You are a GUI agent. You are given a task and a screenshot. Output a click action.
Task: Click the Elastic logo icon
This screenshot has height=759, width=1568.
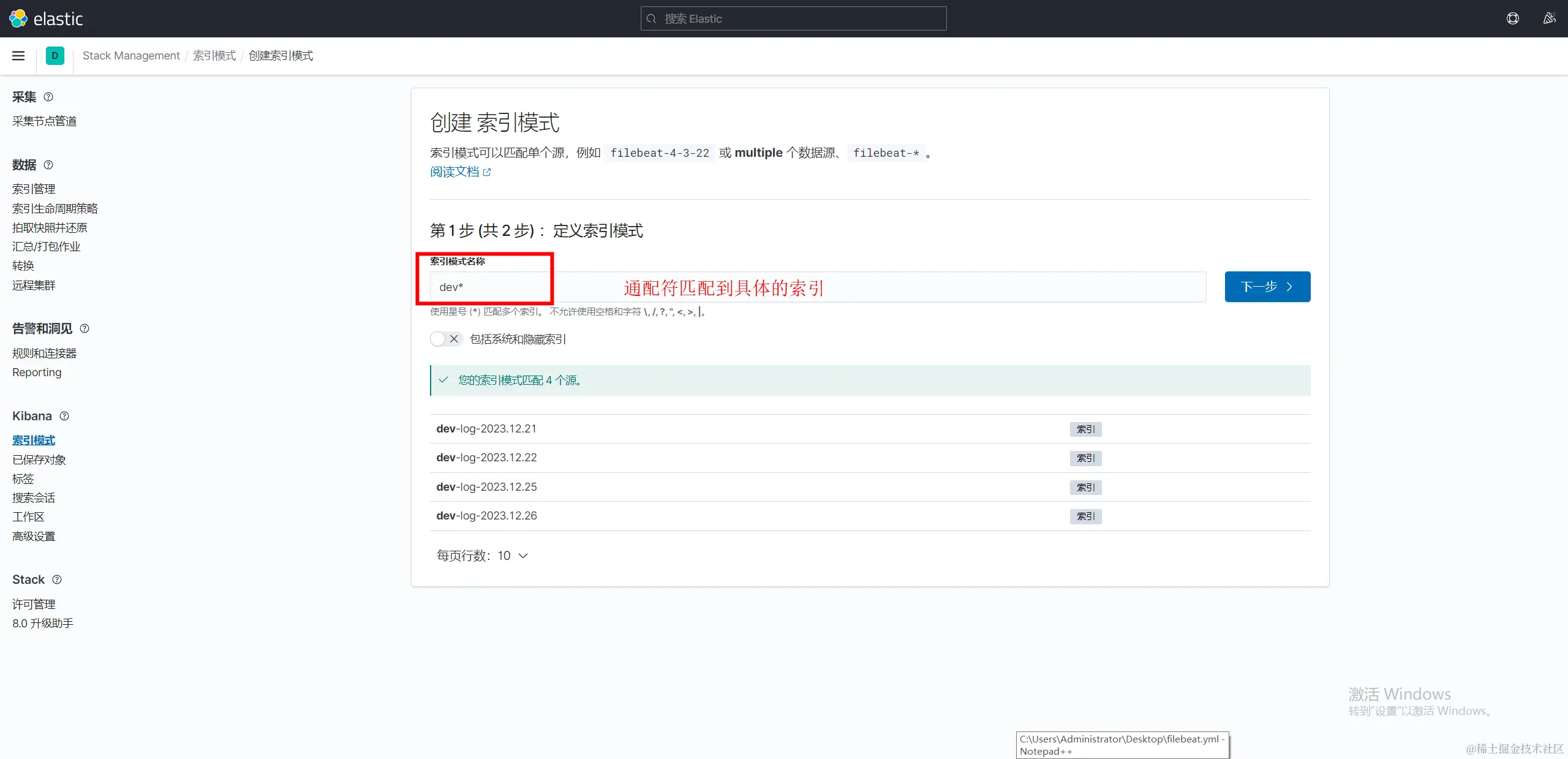point(18,18)
